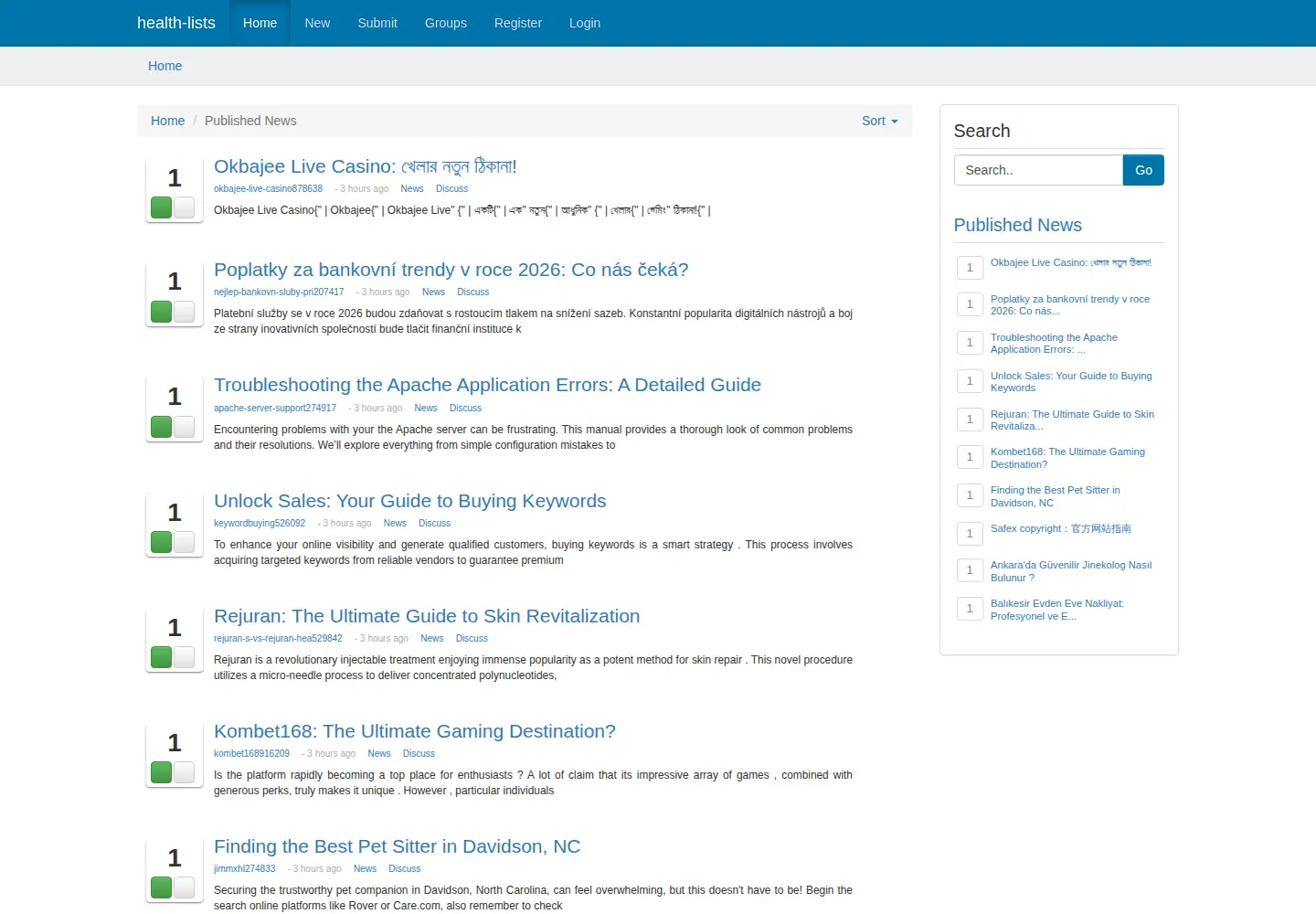The height and width of the screenshot is (914, 1316).
Task: Click Home in the Published News breadcrumb
Action: point(167,121)
